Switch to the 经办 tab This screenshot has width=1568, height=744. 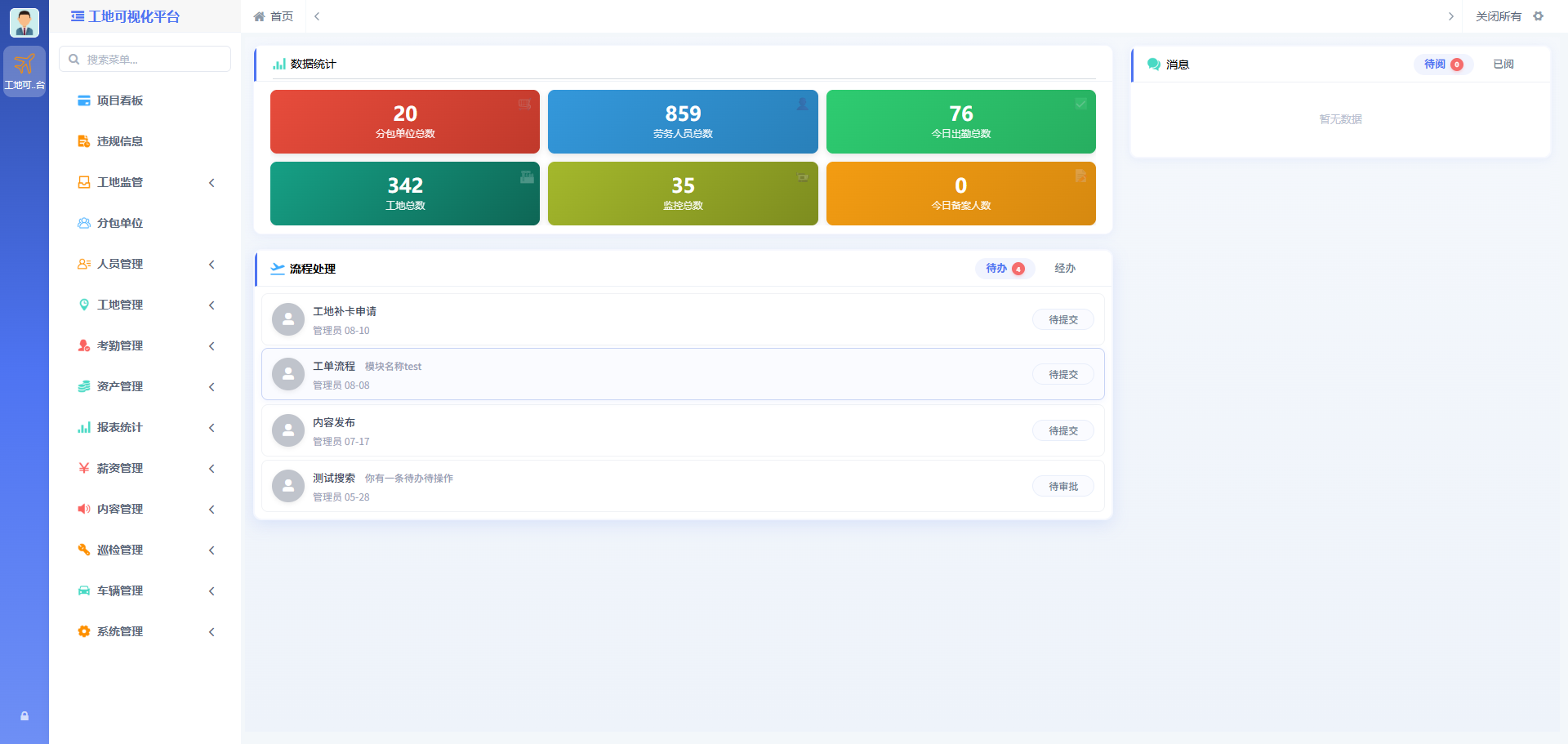[x=1065, y=269]
